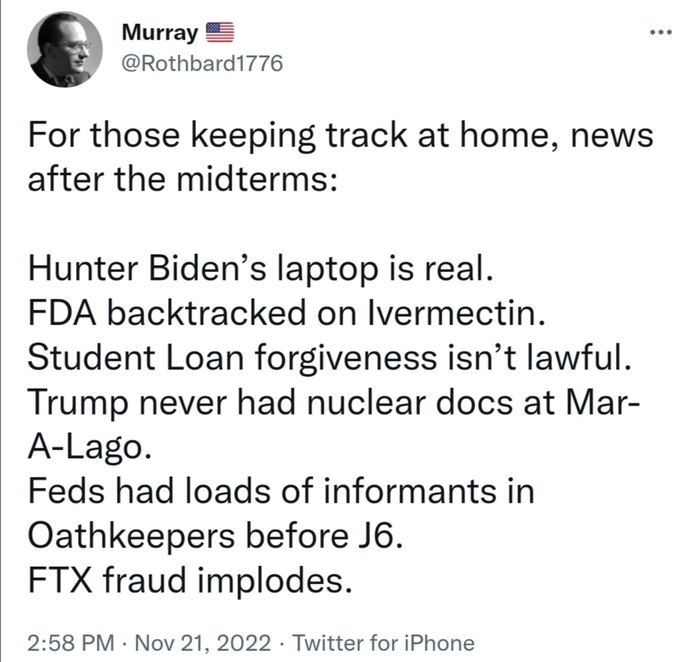Image resolution: width=700 pixels, height=662 pixels.
Task: Click the line starting 'For those keeping track'
Action: point(340,135)
